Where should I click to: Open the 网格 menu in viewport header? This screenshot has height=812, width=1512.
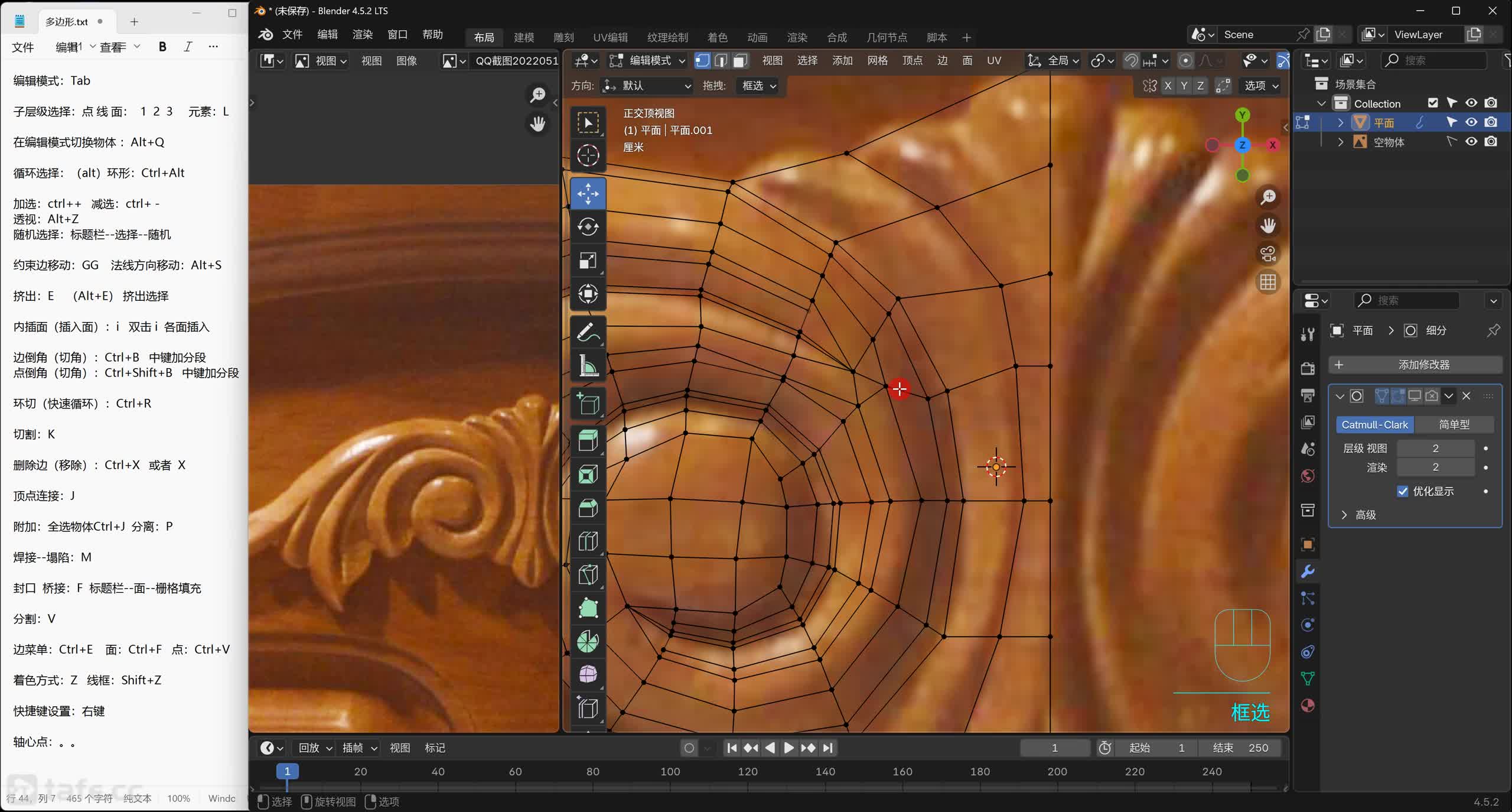tap(877, 60)
